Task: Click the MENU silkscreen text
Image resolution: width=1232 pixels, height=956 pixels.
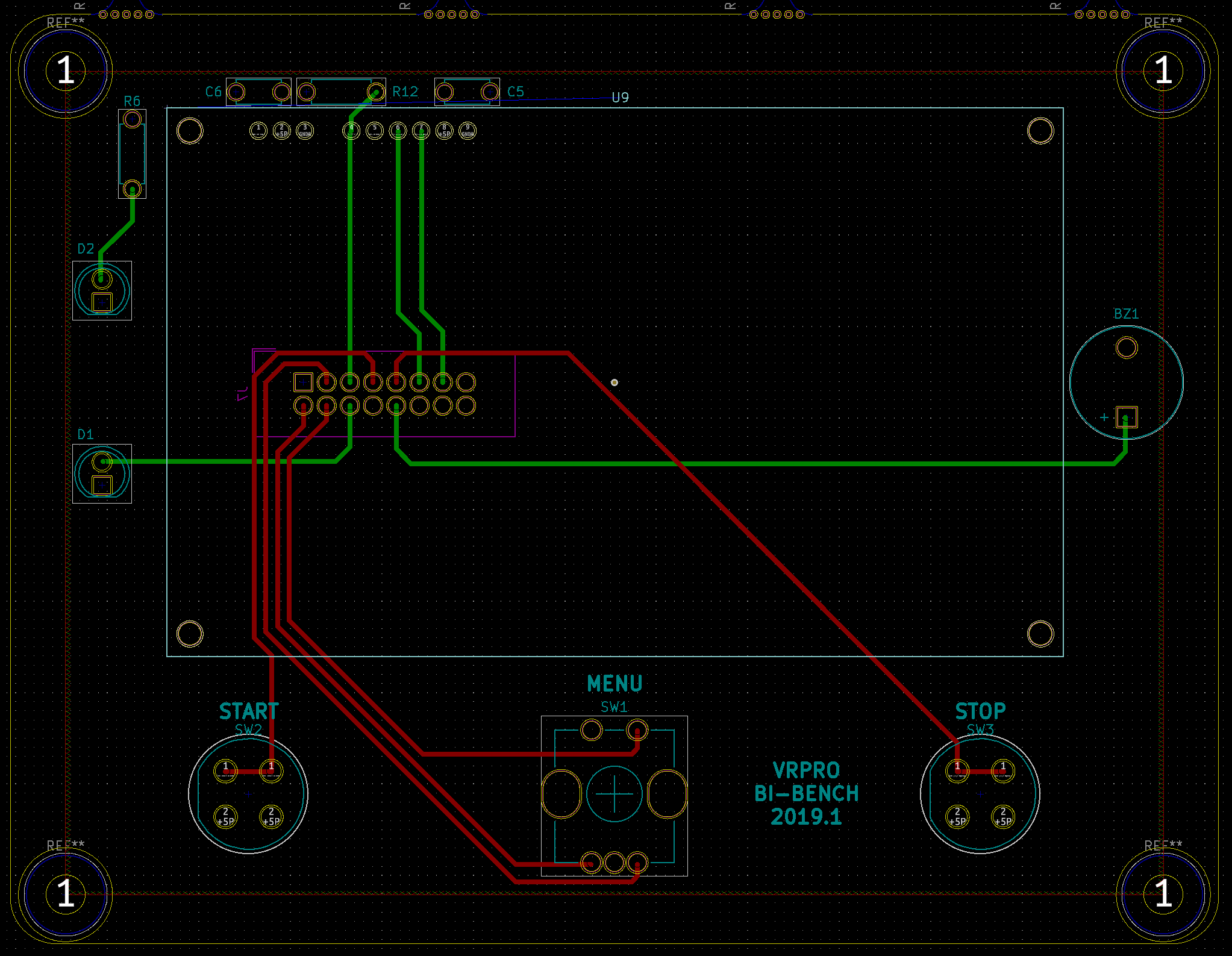Action: click(x=614, y=684)
